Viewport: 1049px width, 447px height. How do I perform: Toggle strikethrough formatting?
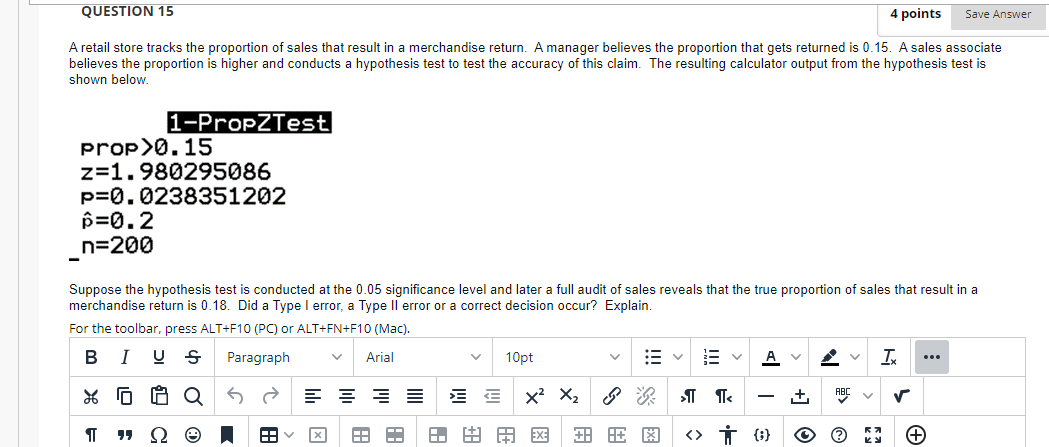(191, 357)
